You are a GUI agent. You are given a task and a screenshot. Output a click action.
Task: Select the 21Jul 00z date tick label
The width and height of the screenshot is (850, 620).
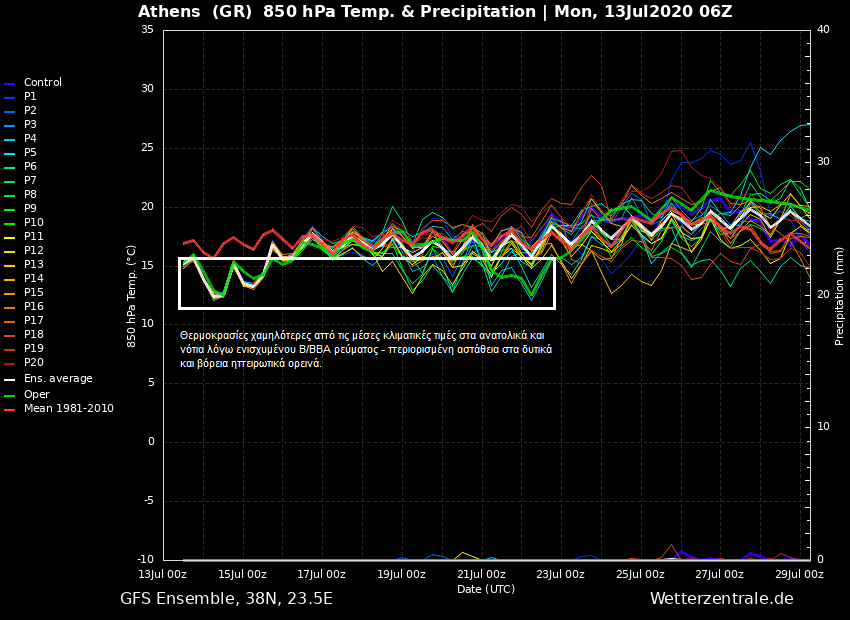pyautogui.click(x=481, y=575)
